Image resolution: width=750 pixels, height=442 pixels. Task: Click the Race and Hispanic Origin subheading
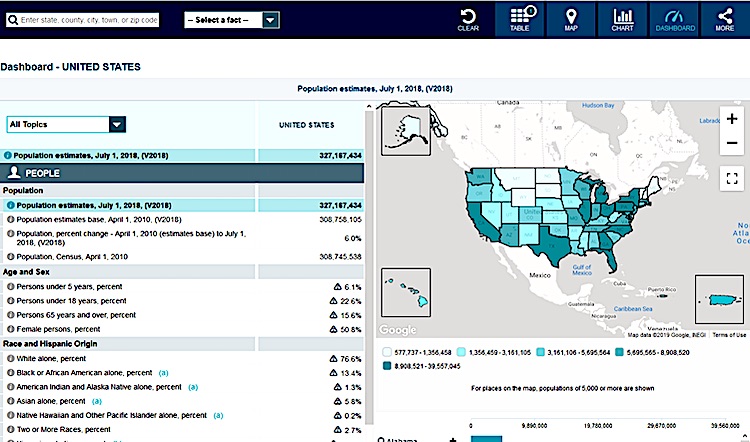[x=50, y=343]
